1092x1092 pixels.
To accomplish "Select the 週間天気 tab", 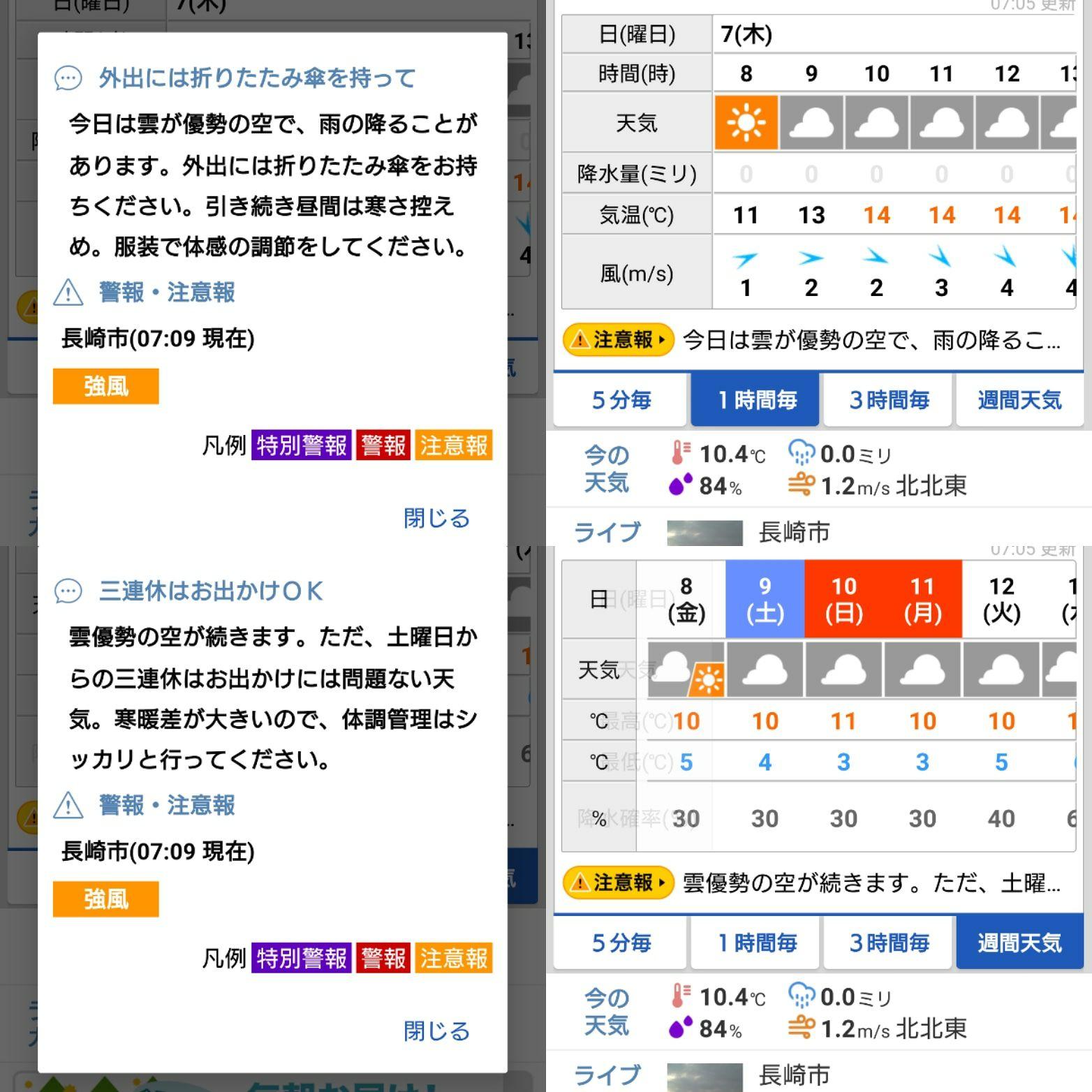I will point(1019,399).
